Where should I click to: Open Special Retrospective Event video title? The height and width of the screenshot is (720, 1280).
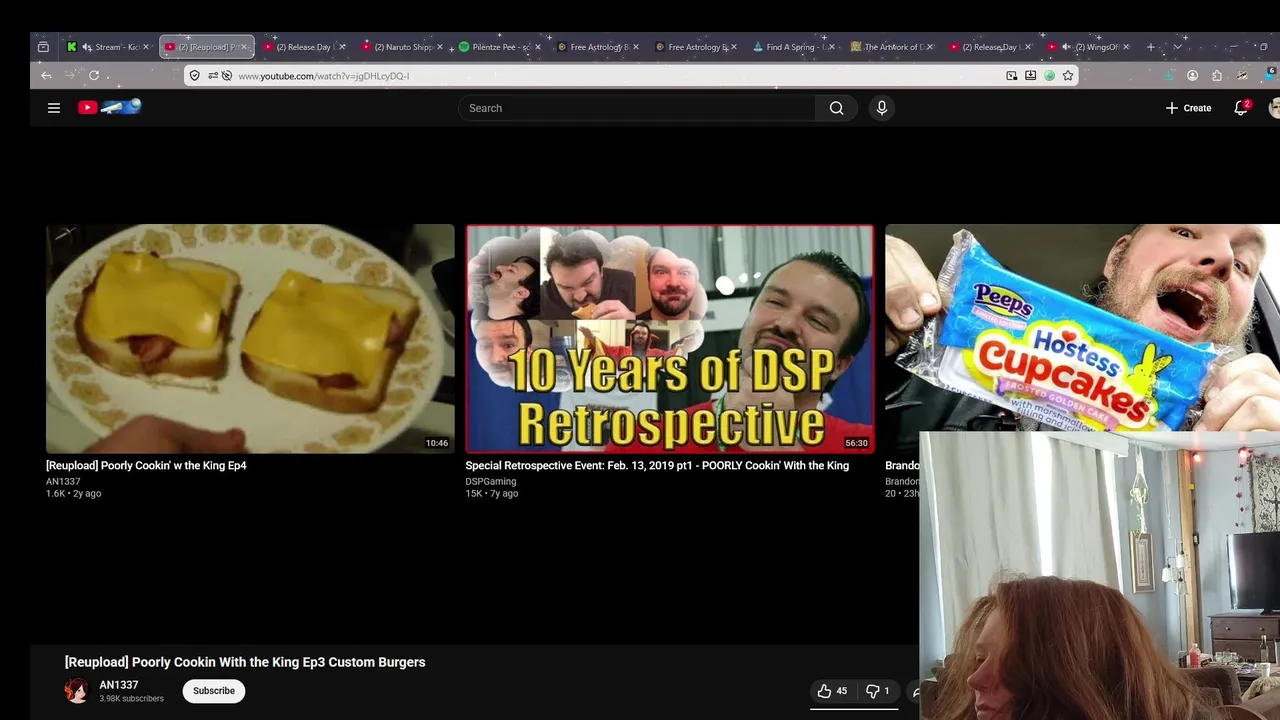tap(657, 465)
